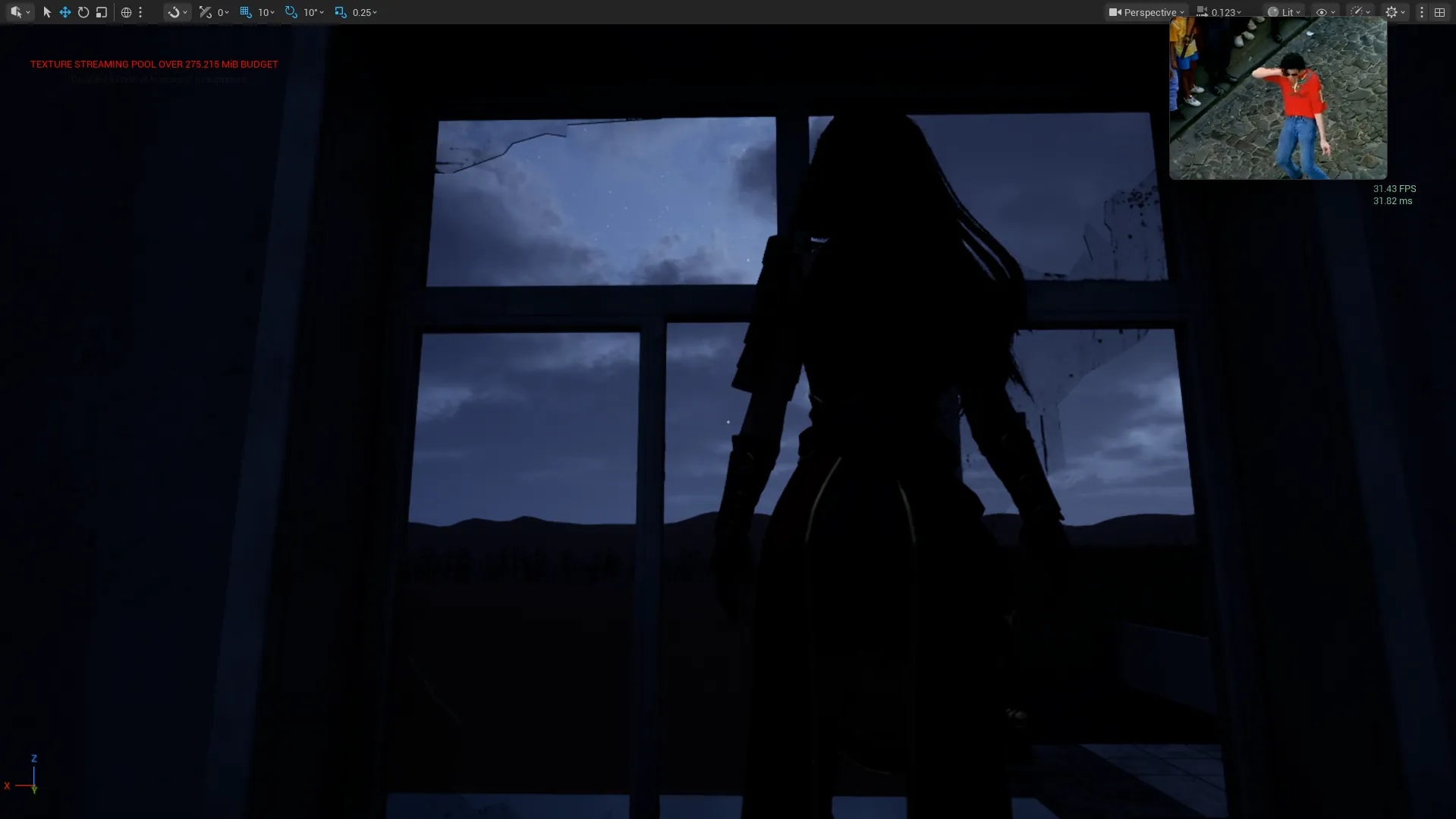
Task: Activate the Translate move gizmo tool
Action: pyautogui.click(x=65, y=12)
